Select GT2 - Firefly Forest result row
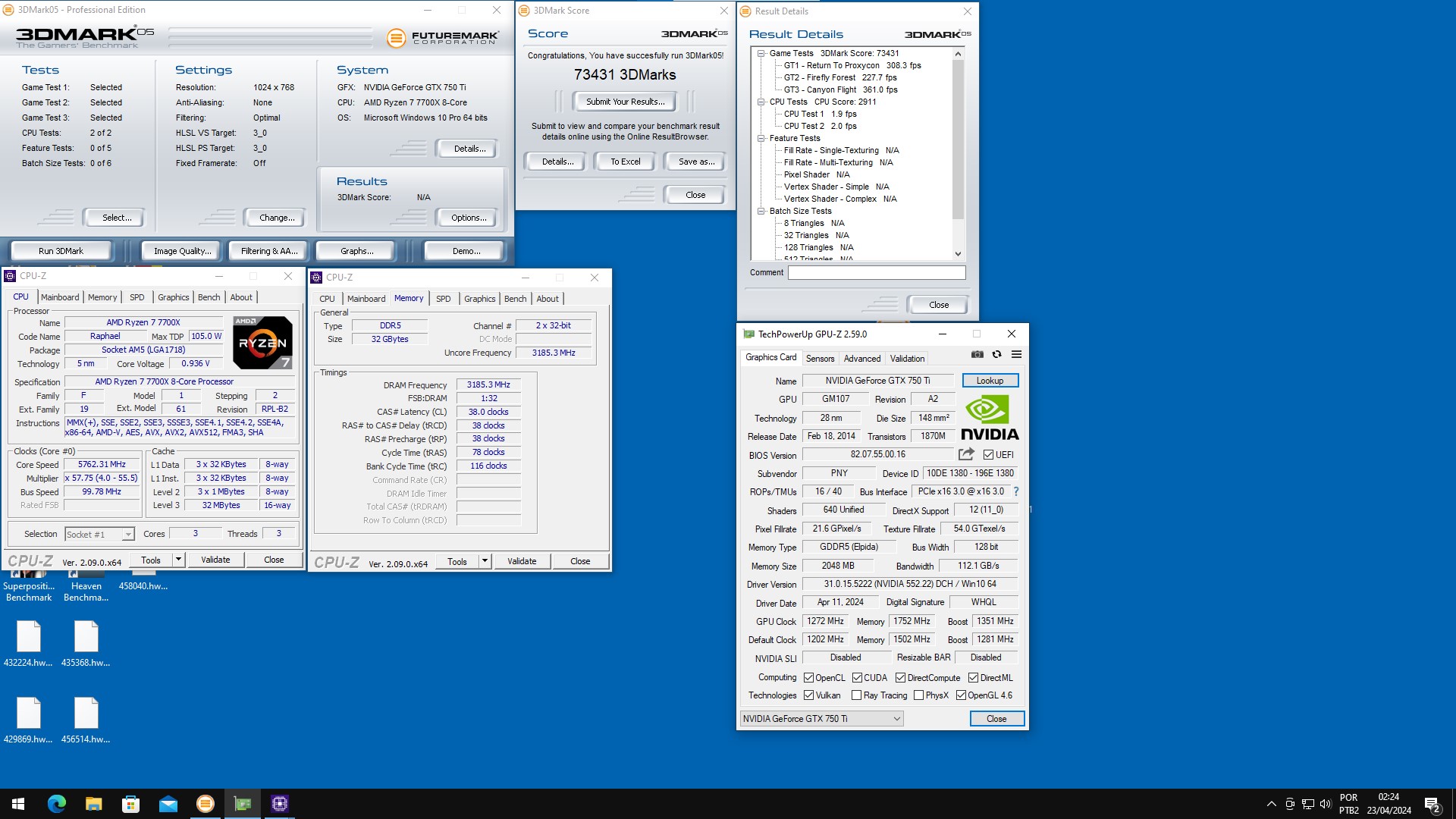 839,77
